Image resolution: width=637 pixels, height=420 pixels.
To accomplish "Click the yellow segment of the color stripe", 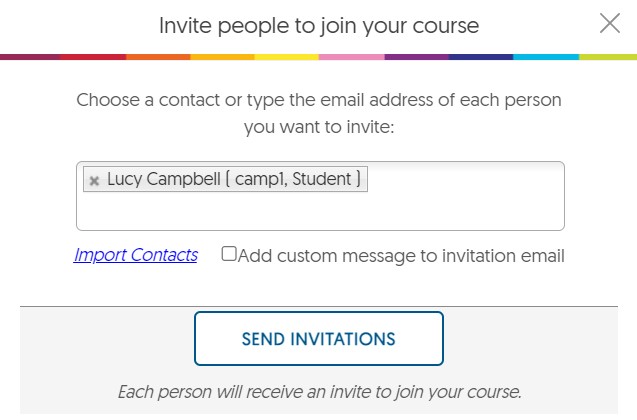I will 287,57.
